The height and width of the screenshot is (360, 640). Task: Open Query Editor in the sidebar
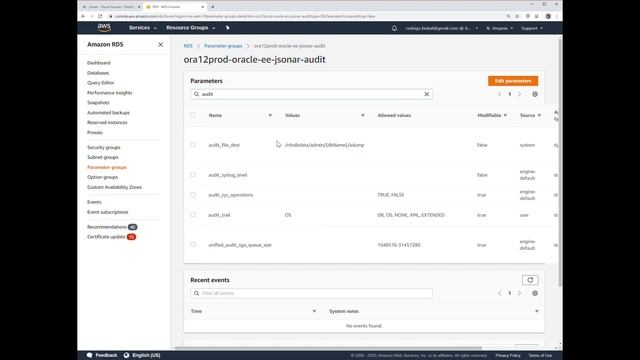[100, 83]
